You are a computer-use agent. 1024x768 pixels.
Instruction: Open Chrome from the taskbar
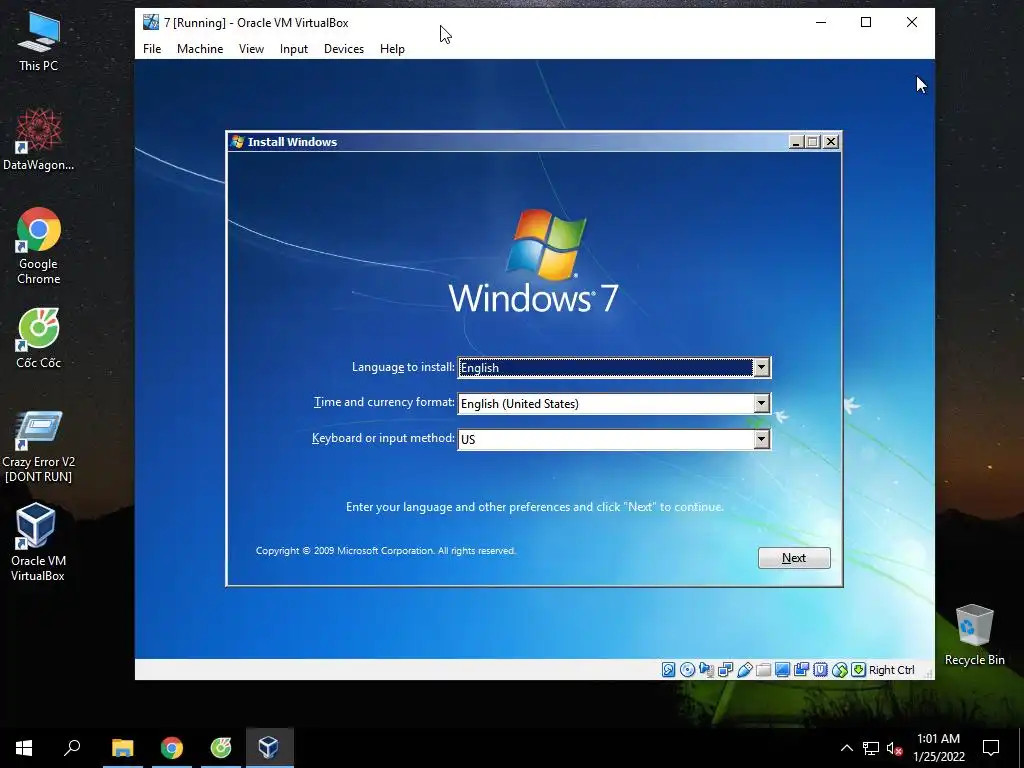coord(172,747)
